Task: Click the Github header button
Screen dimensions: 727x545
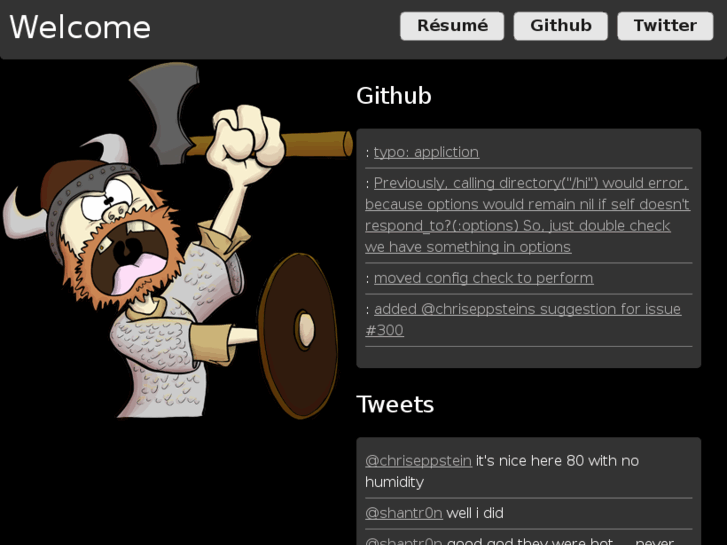Action: tap(561, 26)
